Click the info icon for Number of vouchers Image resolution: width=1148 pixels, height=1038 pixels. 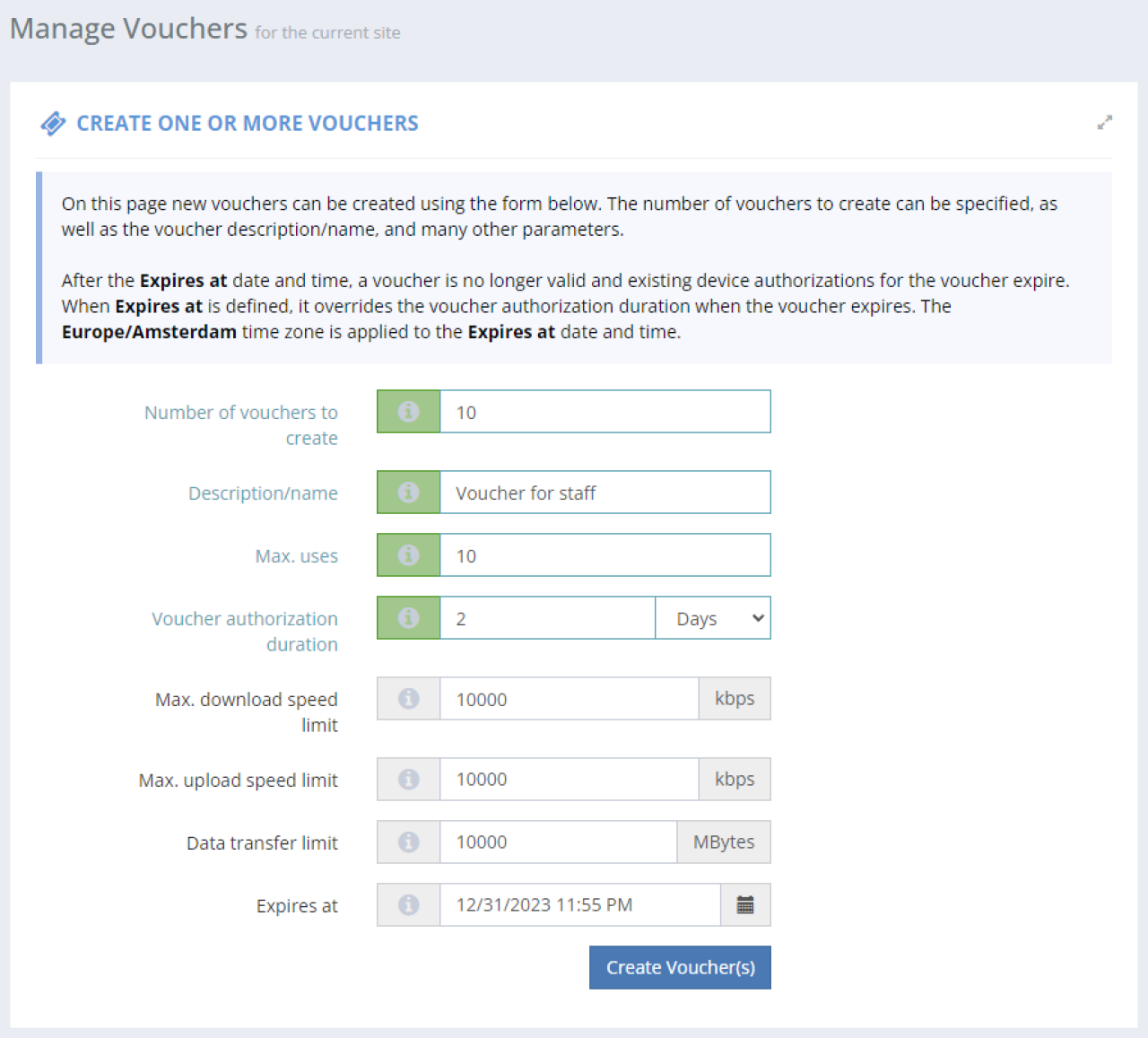pos(408,411)
